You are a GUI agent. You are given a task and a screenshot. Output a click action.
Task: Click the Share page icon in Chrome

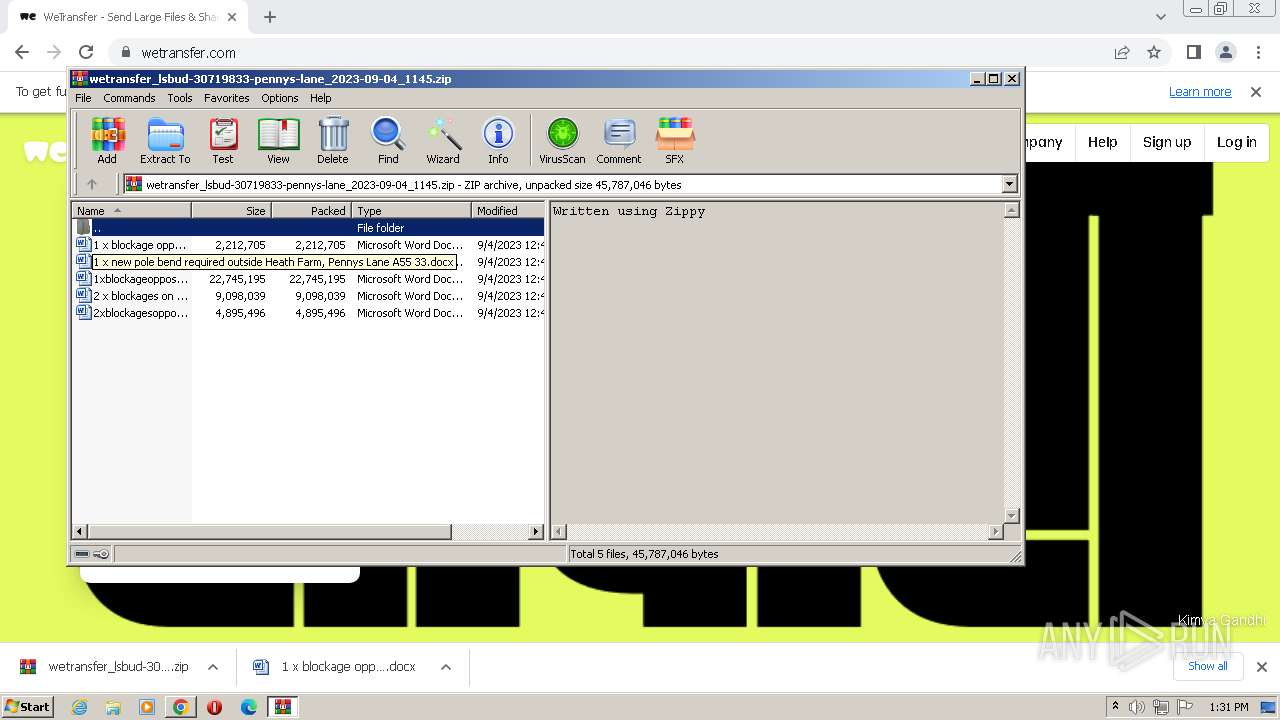pyautogui.click(x=1122, y=52)
